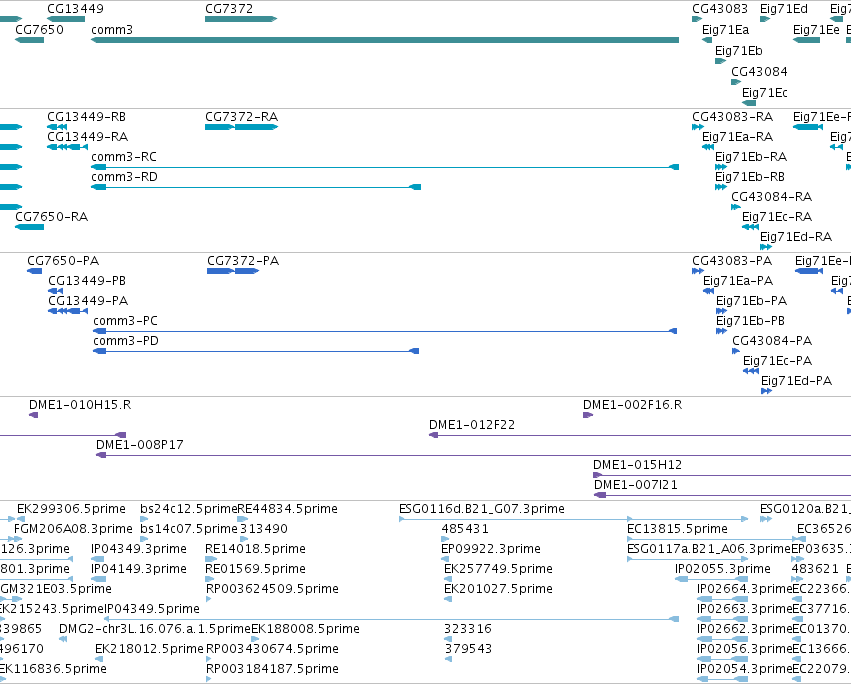
Task: Select the comm3-RC transcript line
Action: (x=385, y=167)
